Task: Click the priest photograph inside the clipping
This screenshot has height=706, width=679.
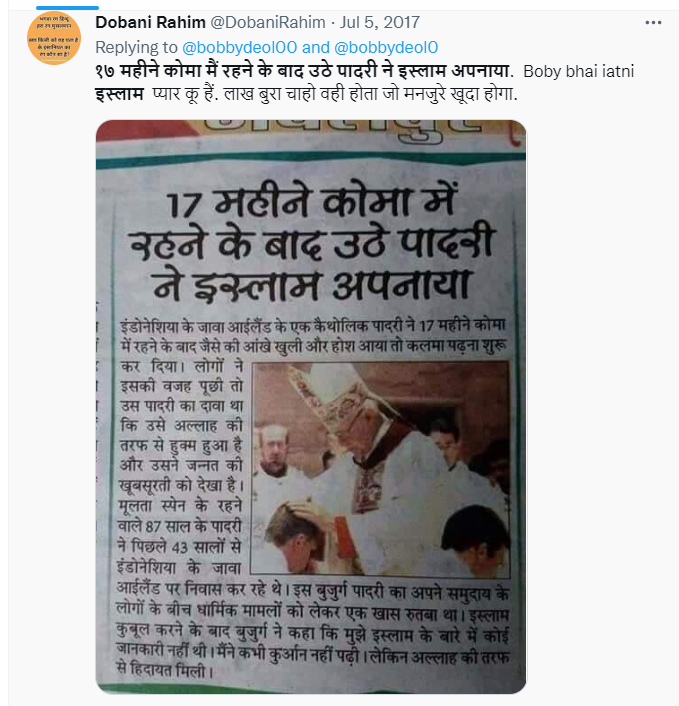Action: pos(380,470)
